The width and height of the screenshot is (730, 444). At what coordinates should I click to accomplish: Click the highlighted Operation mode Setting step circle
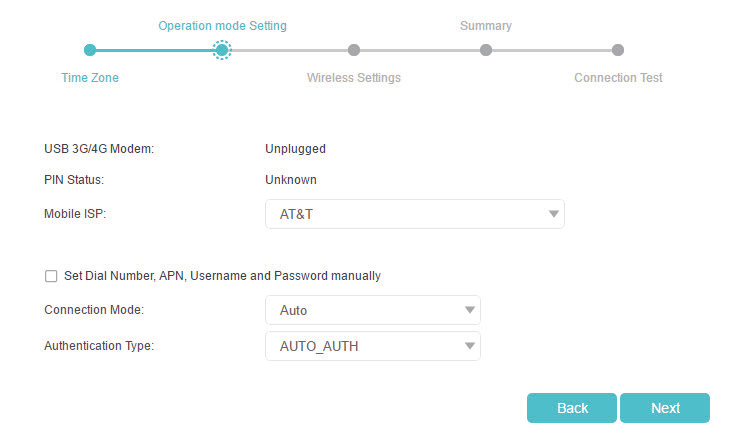[x=222, y=50]
